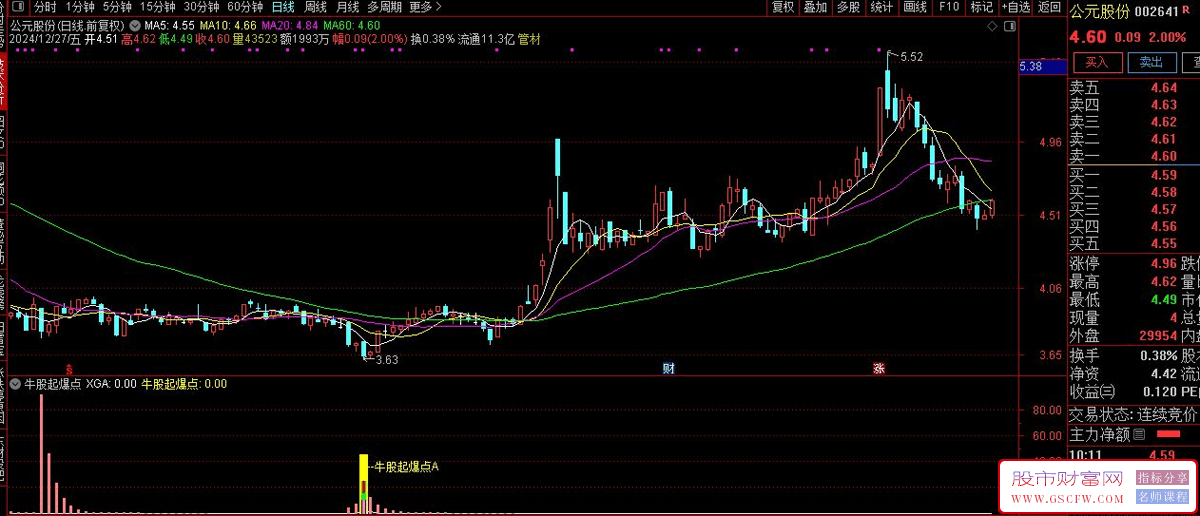
Task: Toggle the panel icon left of 分时
Action: 20,7
